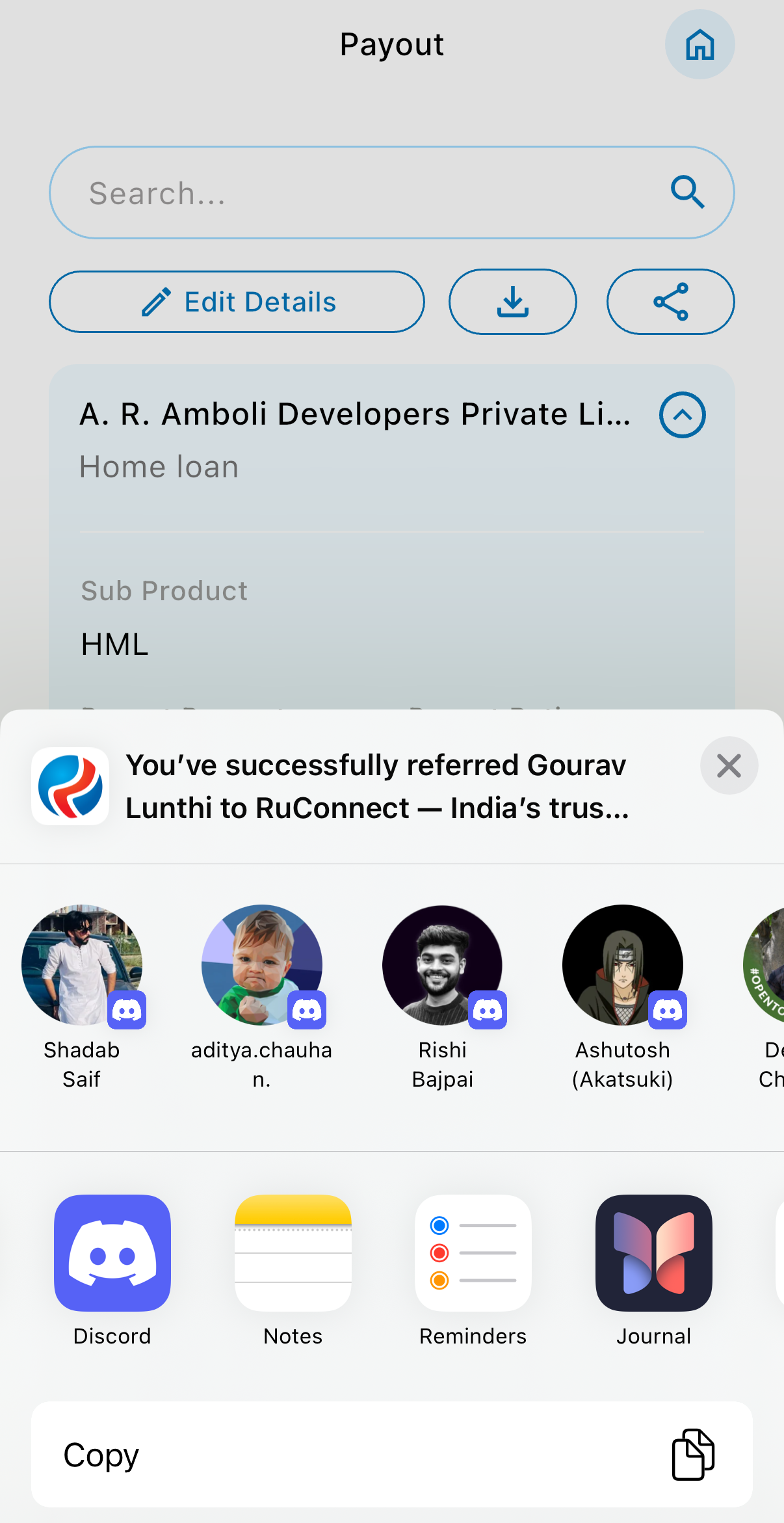Viewport: 784px width, 1523px height.
Task: Tap the referral message preview text
Action: [377, 786]
